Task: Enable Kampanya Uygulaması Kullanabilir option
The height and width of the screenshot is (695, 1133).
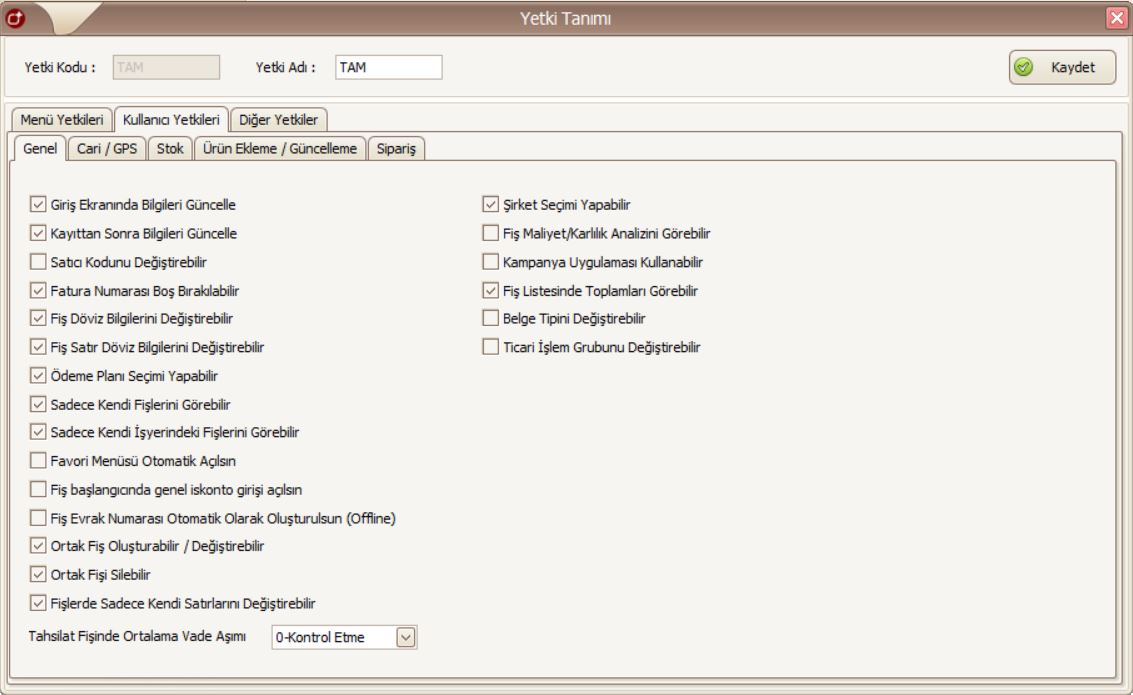Action: (490, 262)
